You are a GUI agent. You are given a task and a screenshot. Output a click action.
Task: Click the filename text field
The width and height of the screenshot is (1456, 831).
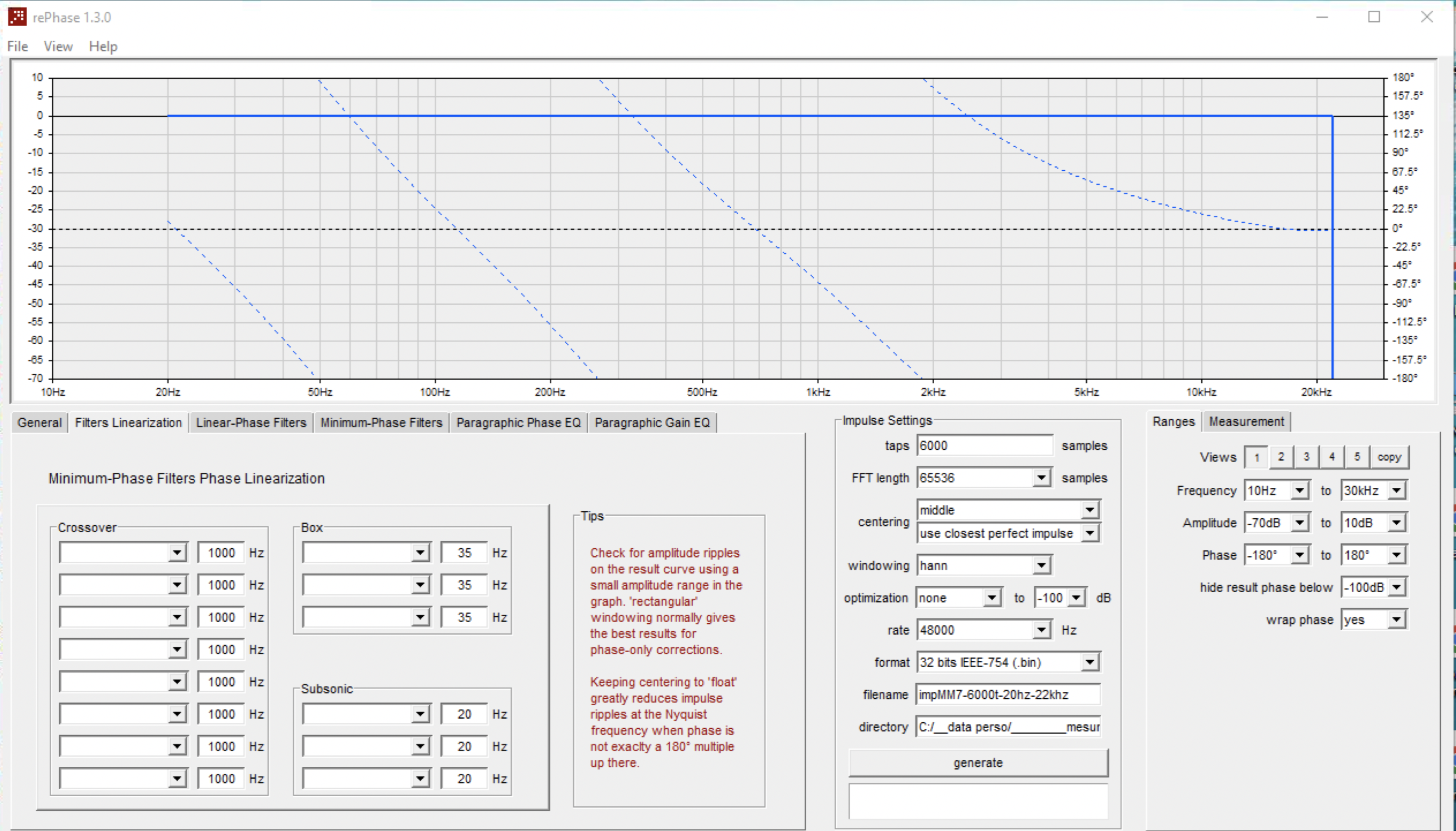tap(1007, 694)
